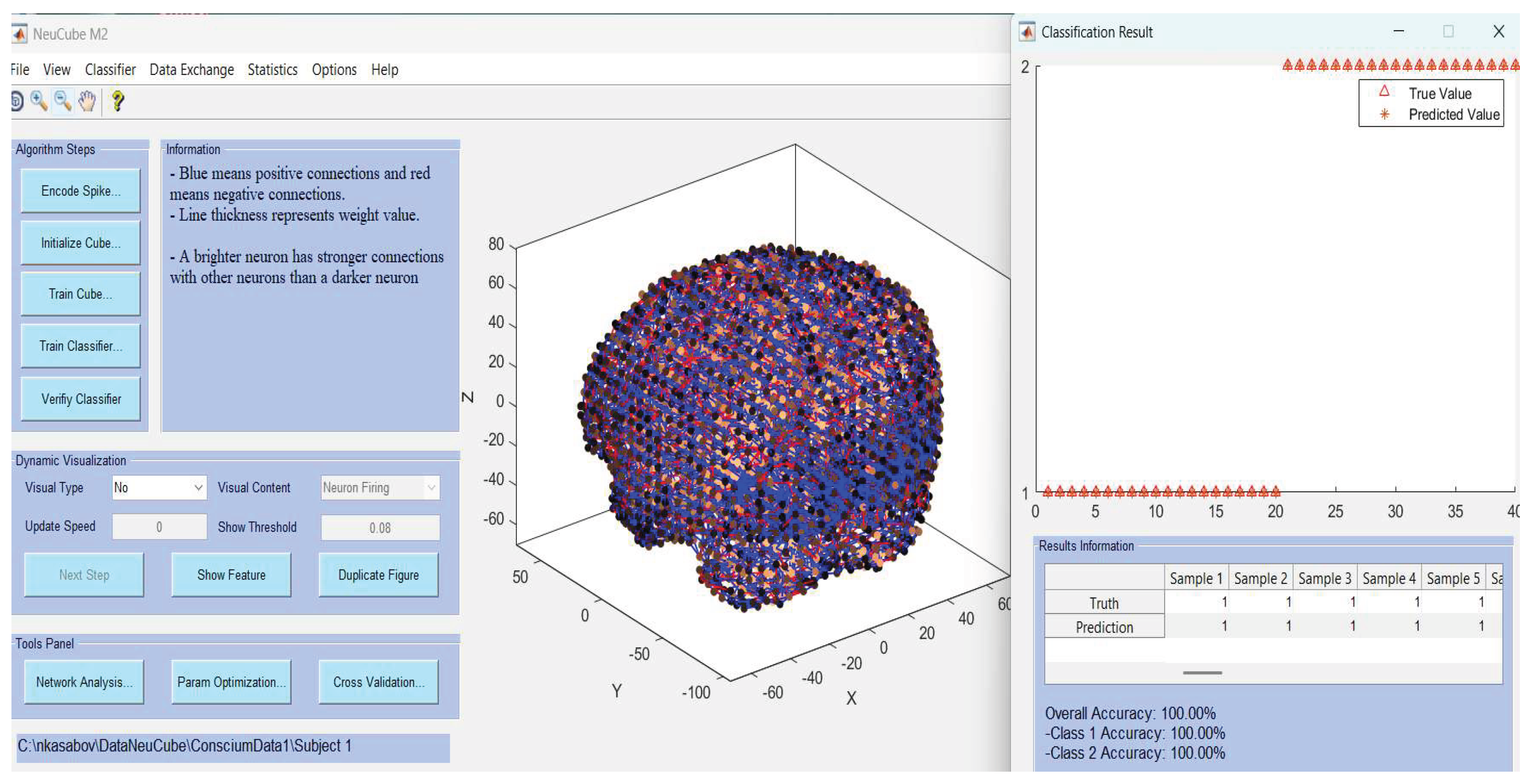Open the Classifier menu
Viewport: 1530px width, 784px height.
110,70
